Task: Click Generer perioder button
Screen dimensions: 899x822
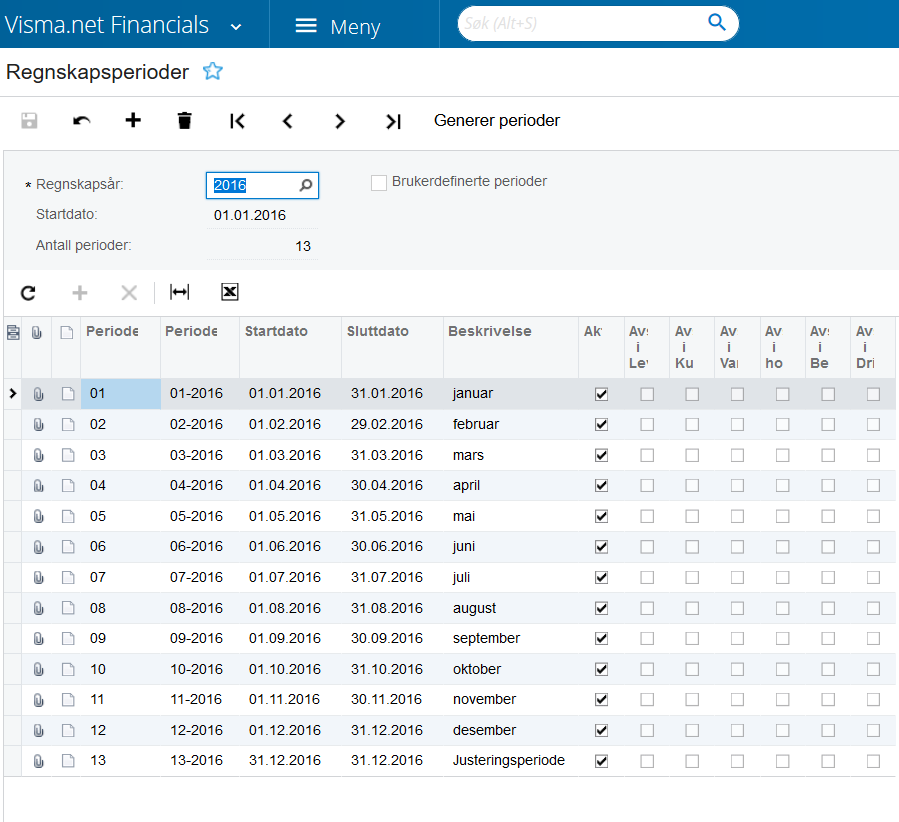Action: [497, 120]
